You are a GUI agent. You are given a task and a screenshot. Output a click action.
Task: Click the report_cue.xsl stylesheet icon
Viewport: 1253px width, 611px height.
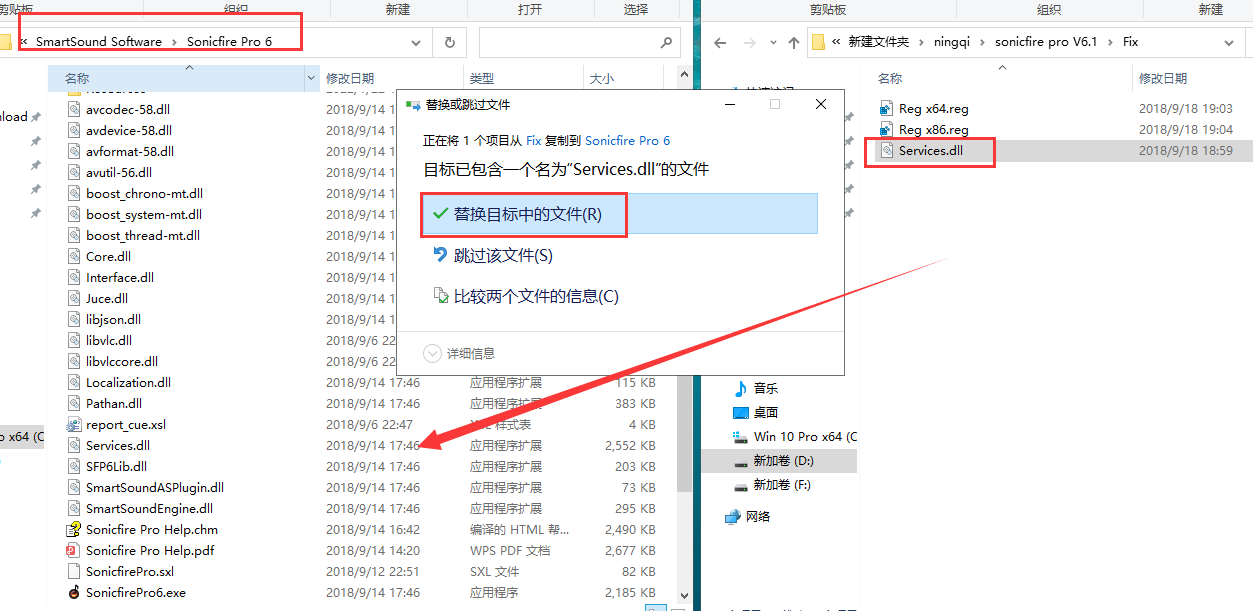coord(74,424)
